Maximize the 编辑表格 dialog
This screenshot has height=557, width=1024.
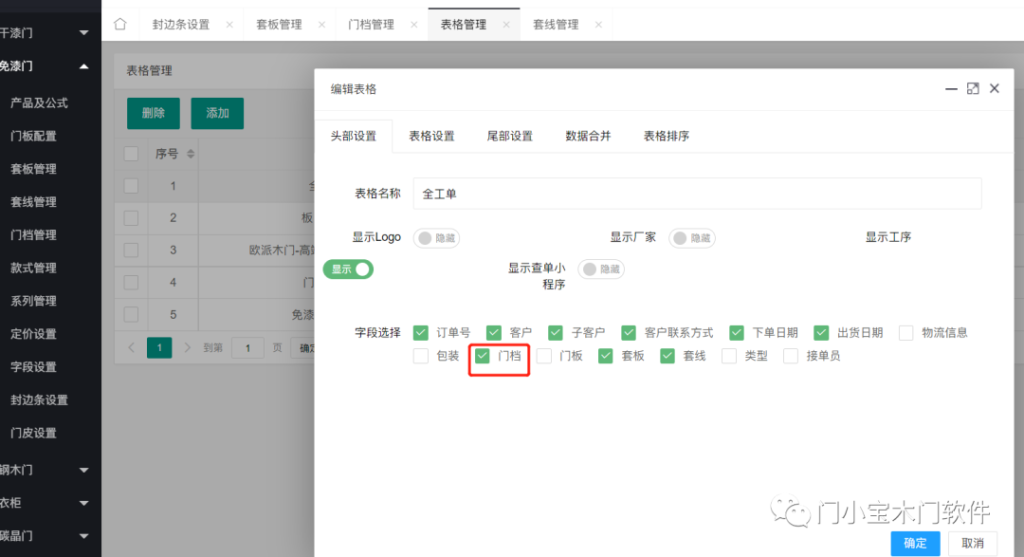point(972,89)
